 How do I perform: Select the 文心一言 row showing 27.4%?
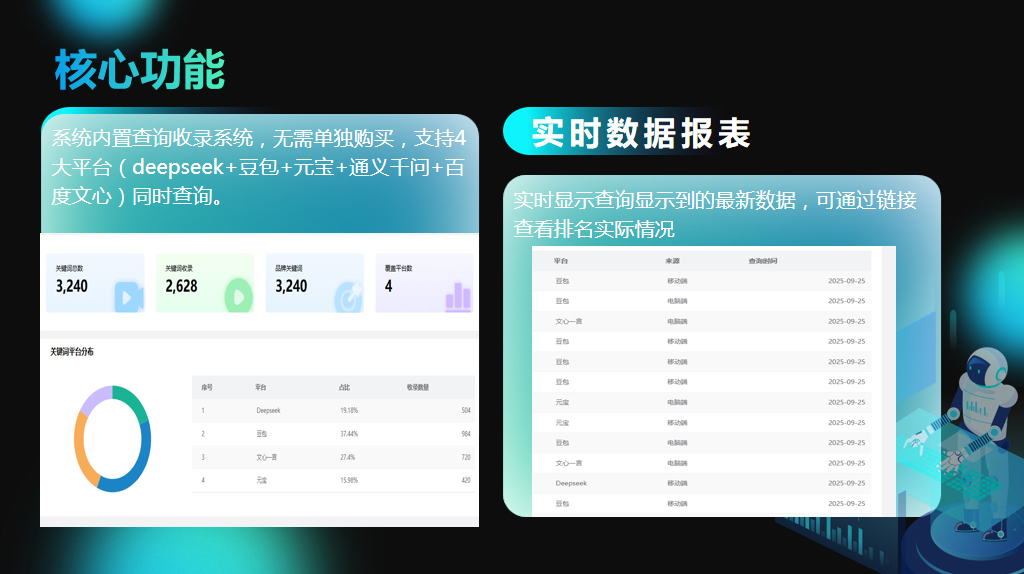pyautogui.click(x=332, y=457)
